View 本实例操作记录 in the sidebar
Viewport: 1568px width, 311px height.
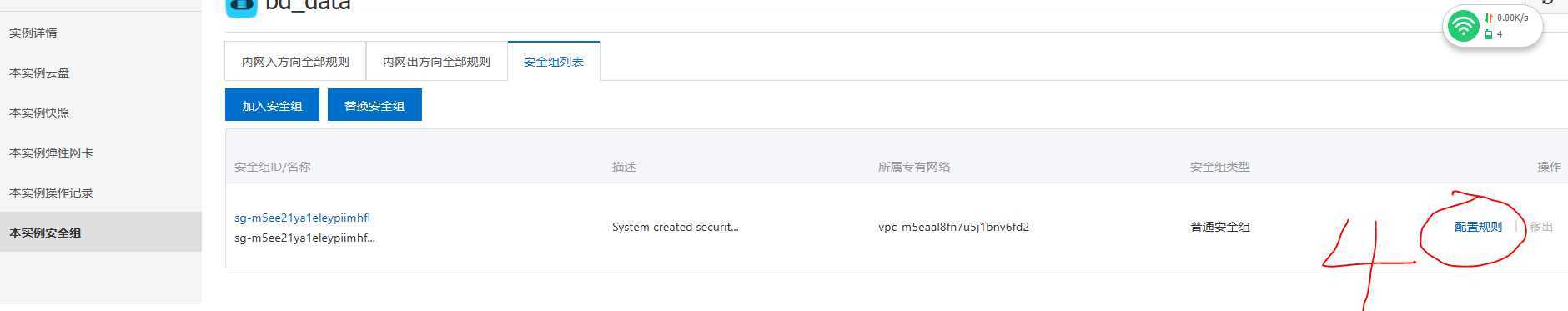coord(51,193)
